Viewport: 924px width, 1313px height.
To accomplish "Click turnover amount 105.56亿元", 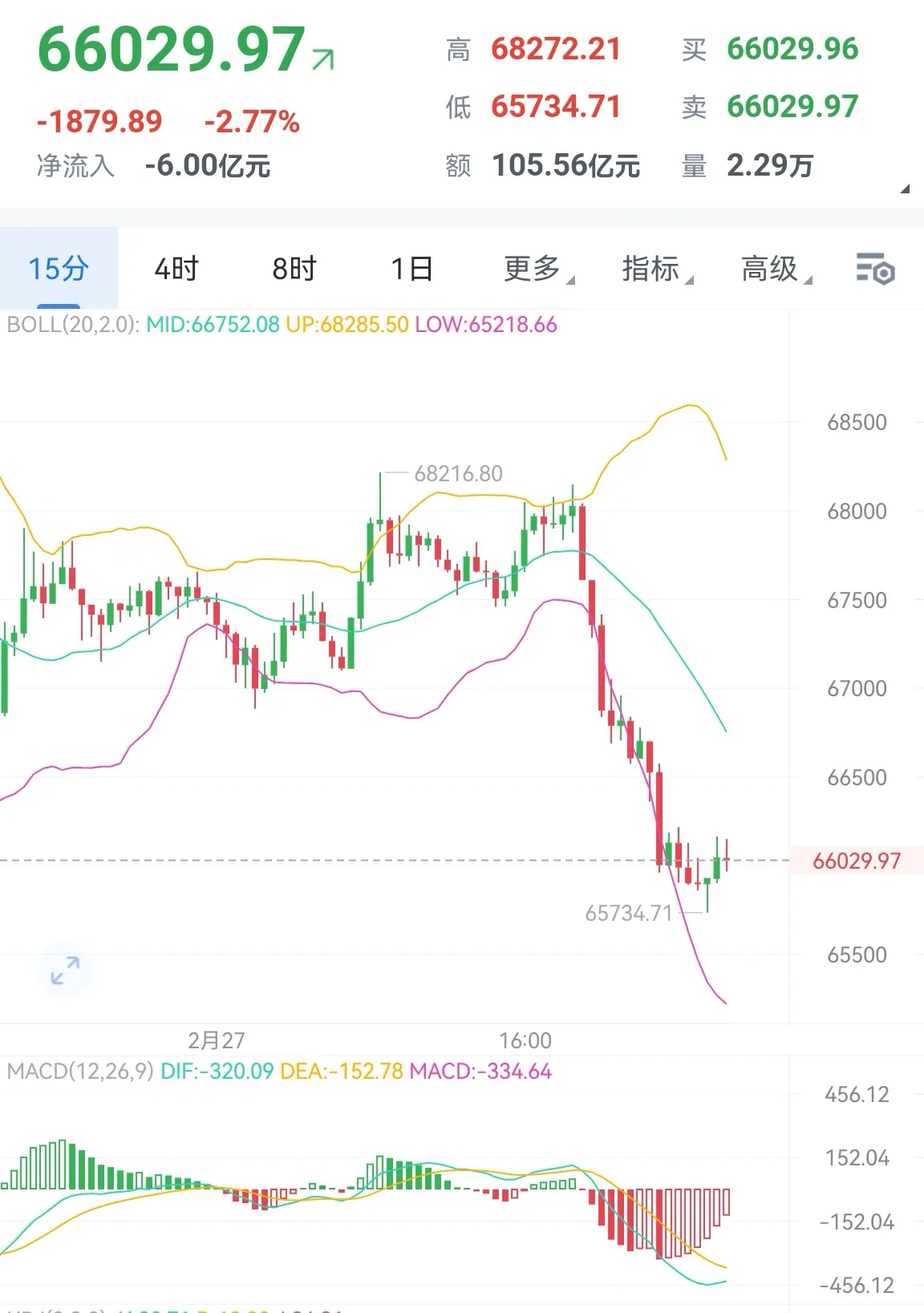I will pos(565,166).
